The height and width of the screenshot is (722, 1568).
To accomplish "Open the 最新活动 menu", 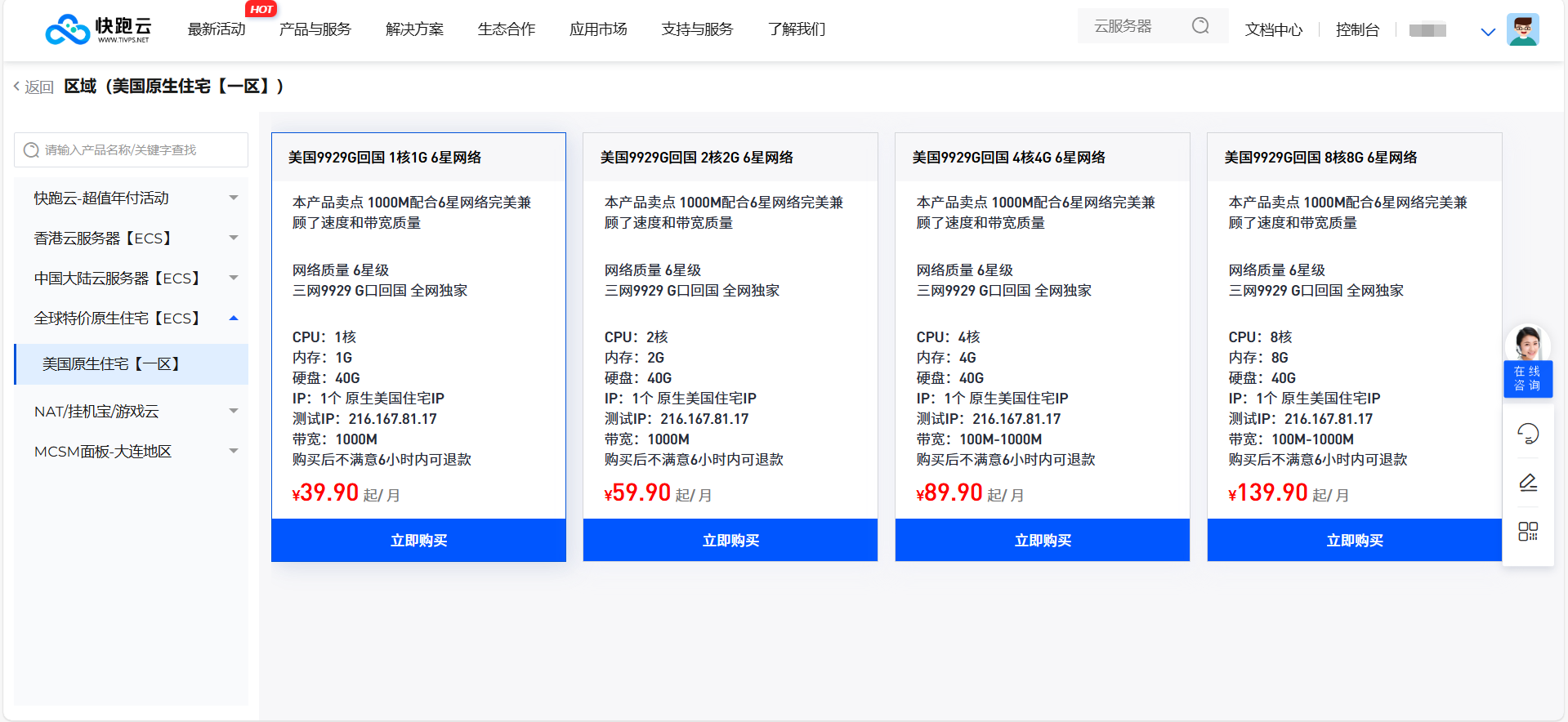I will pyautogui.click(x=217, y=29).
